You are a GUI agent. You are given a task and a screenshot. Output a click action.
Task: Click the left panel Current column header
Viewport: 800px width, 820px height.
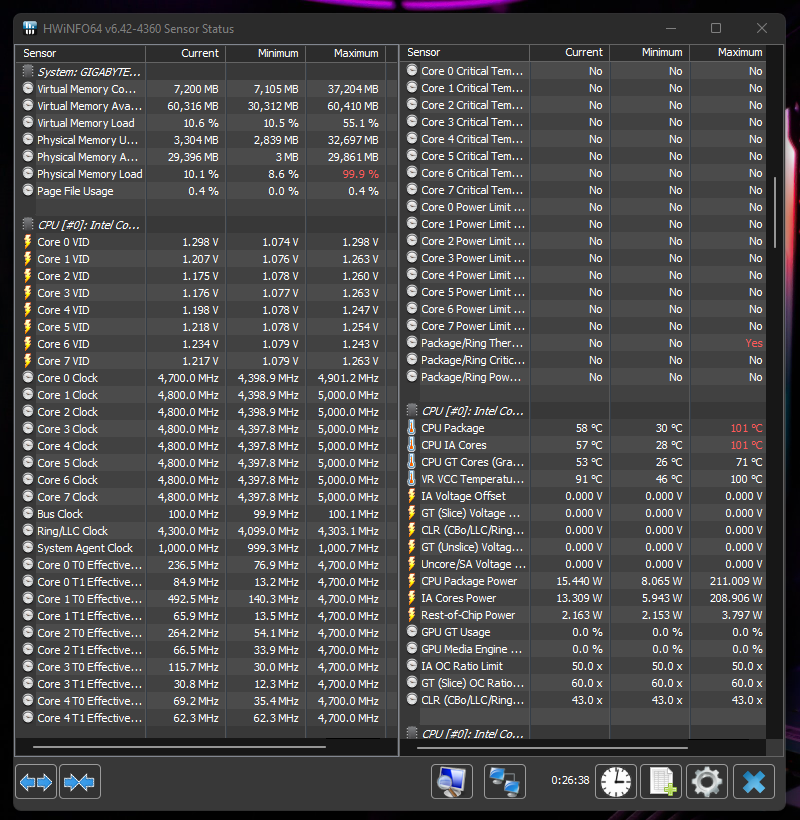pos(186,53)
